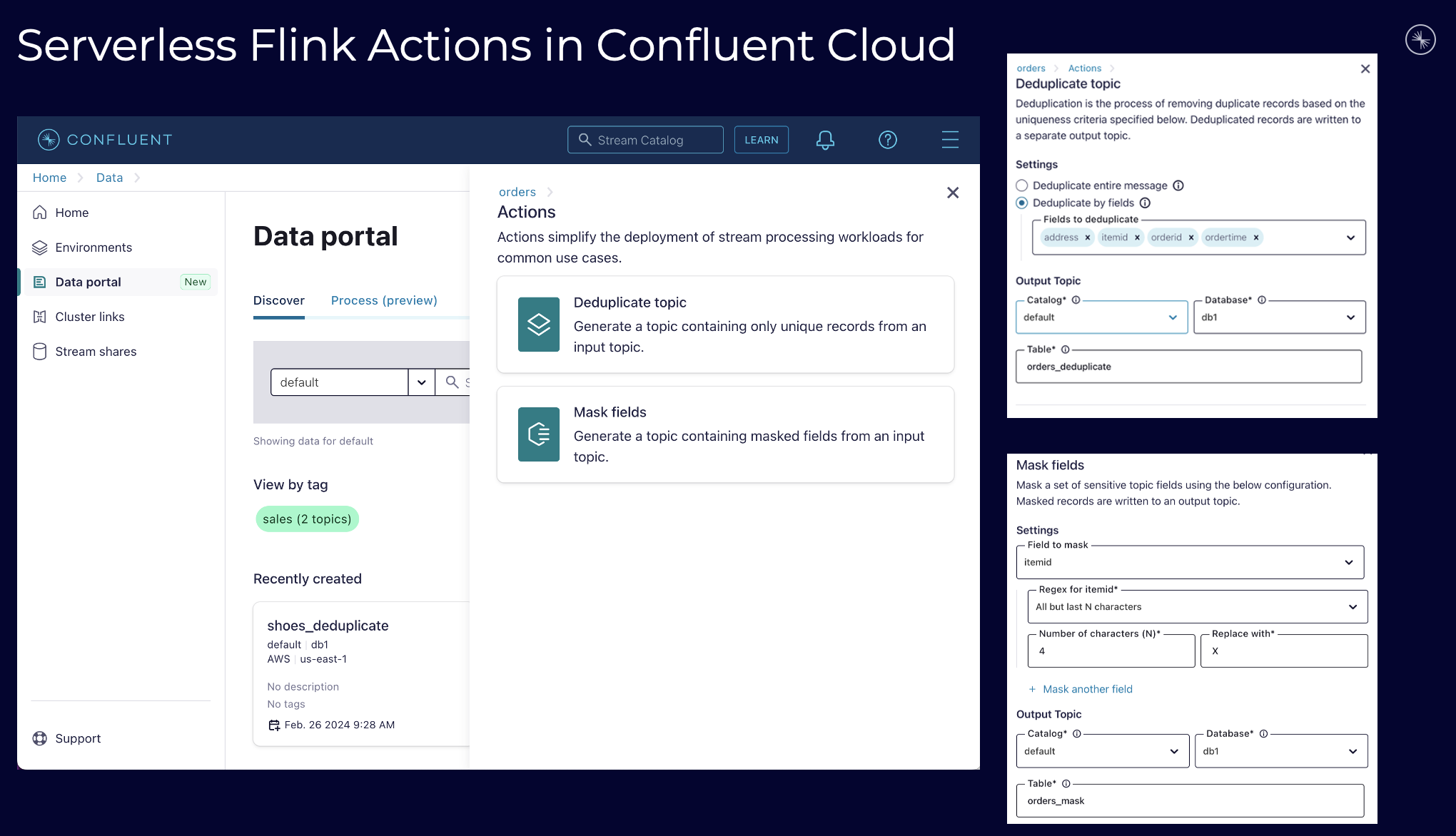Screen dimensions: 1456x836
Task: Click the Deduplicate topic action icon
Action: 538,325
